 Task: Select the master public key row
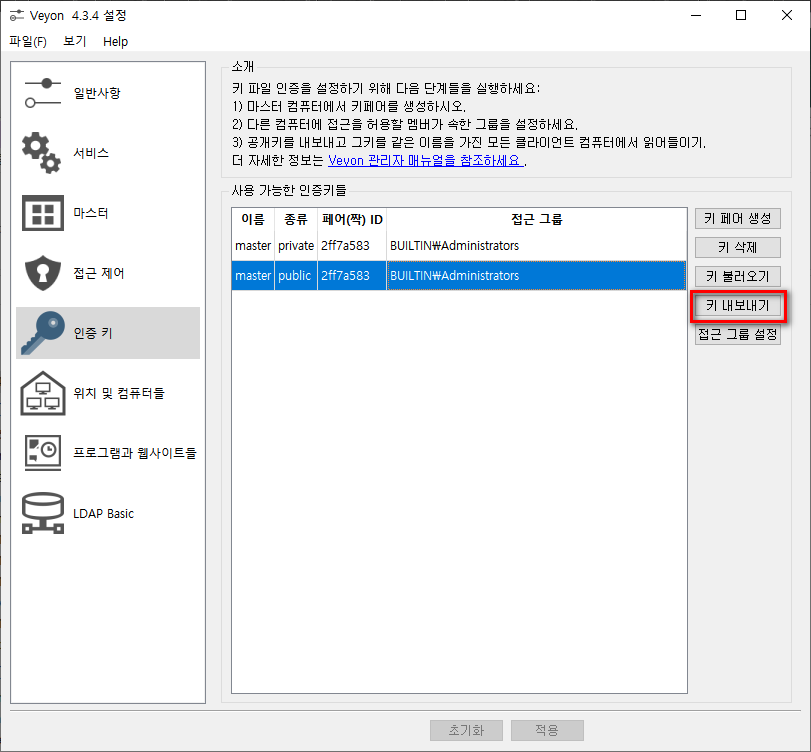[x=459, y=276]
